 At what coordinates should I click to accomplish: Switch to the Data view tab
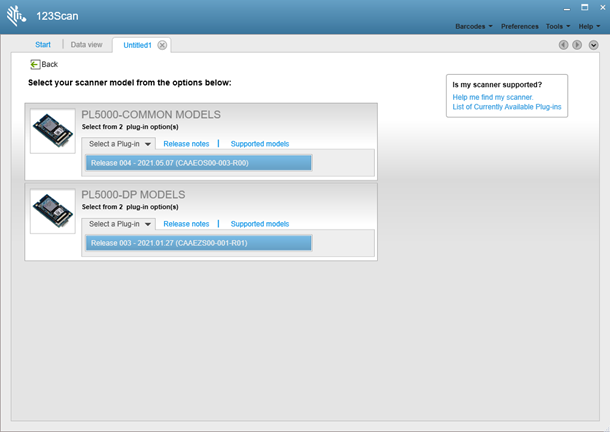[86, 45]
